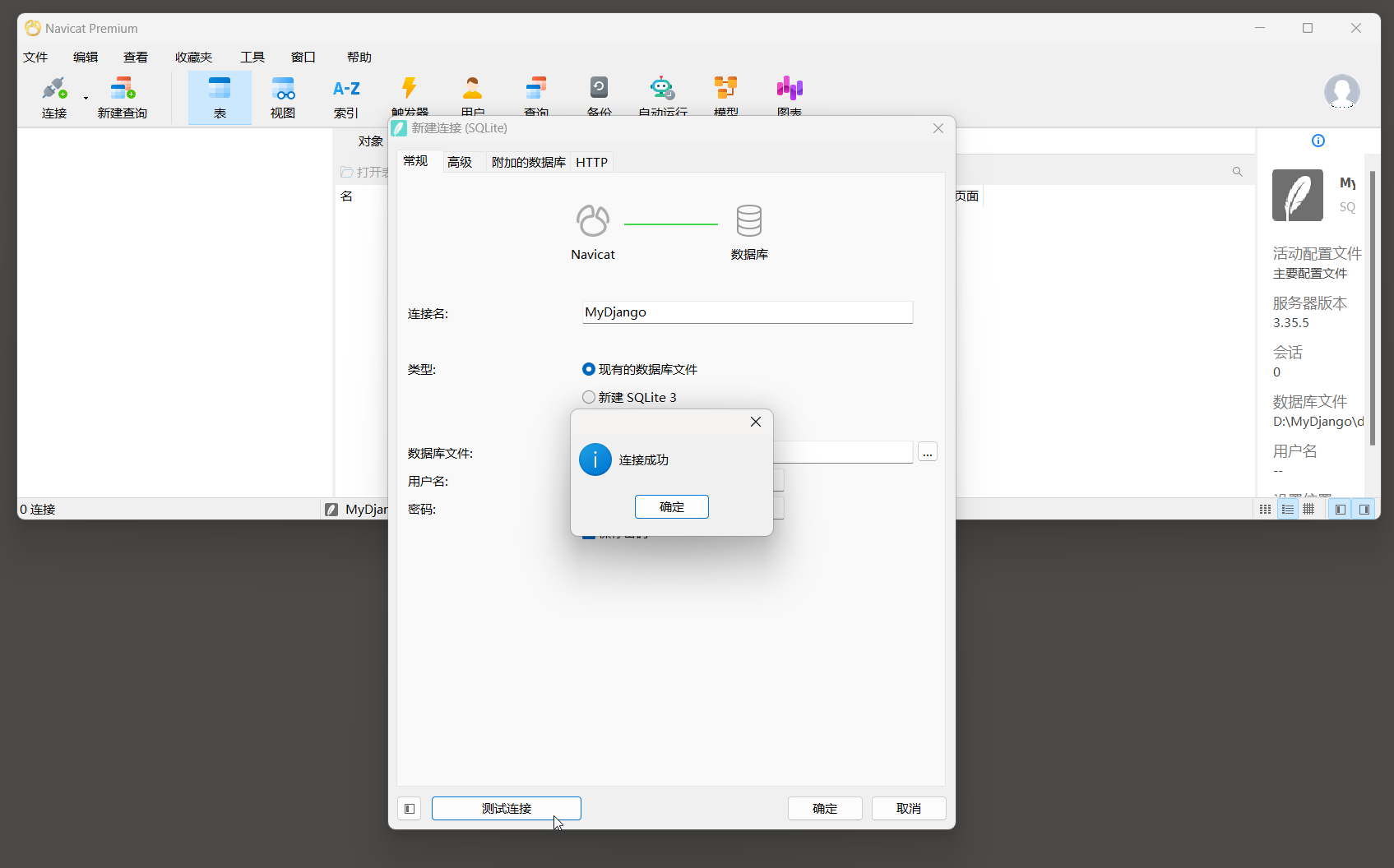Toggle left pane visibility icon in status bar
This screenshot has width=1394, height=868.
click(1341, 510)
